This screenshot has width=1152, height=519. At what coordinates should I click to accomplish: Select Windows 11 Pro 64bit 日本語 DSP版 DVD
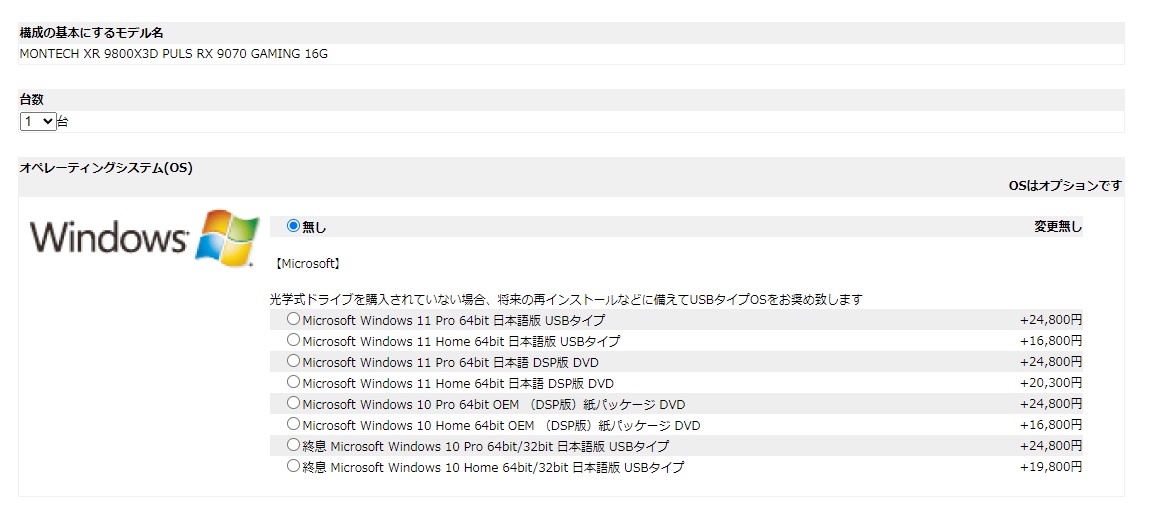(x=293, y=361)
